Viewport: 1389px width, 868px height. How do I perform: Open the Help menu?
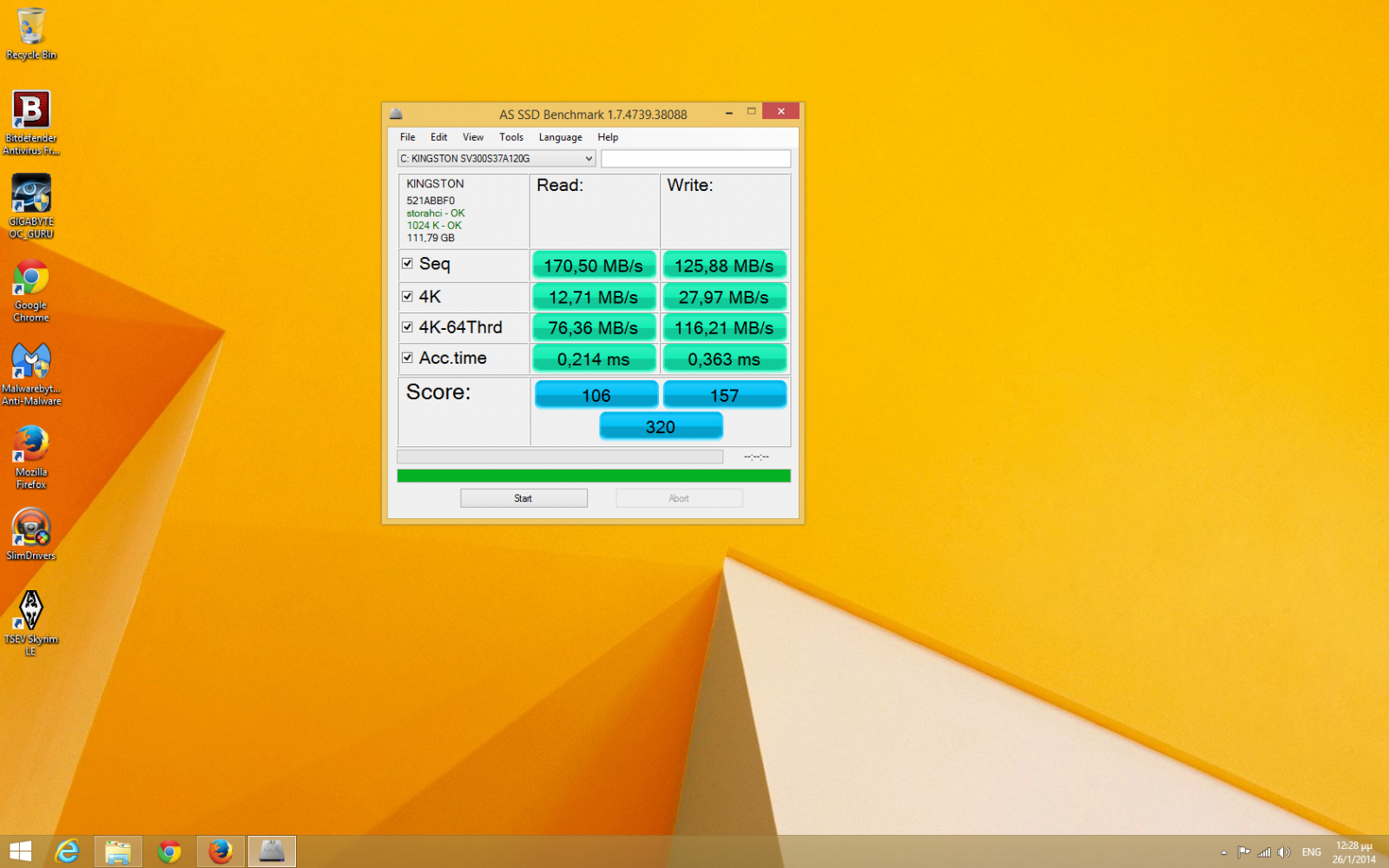click(x=608, y=137)
